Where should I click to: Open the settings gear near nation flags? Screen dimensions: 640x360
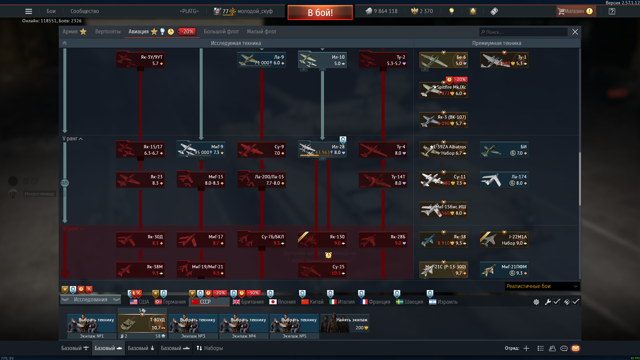click(536, 302)
